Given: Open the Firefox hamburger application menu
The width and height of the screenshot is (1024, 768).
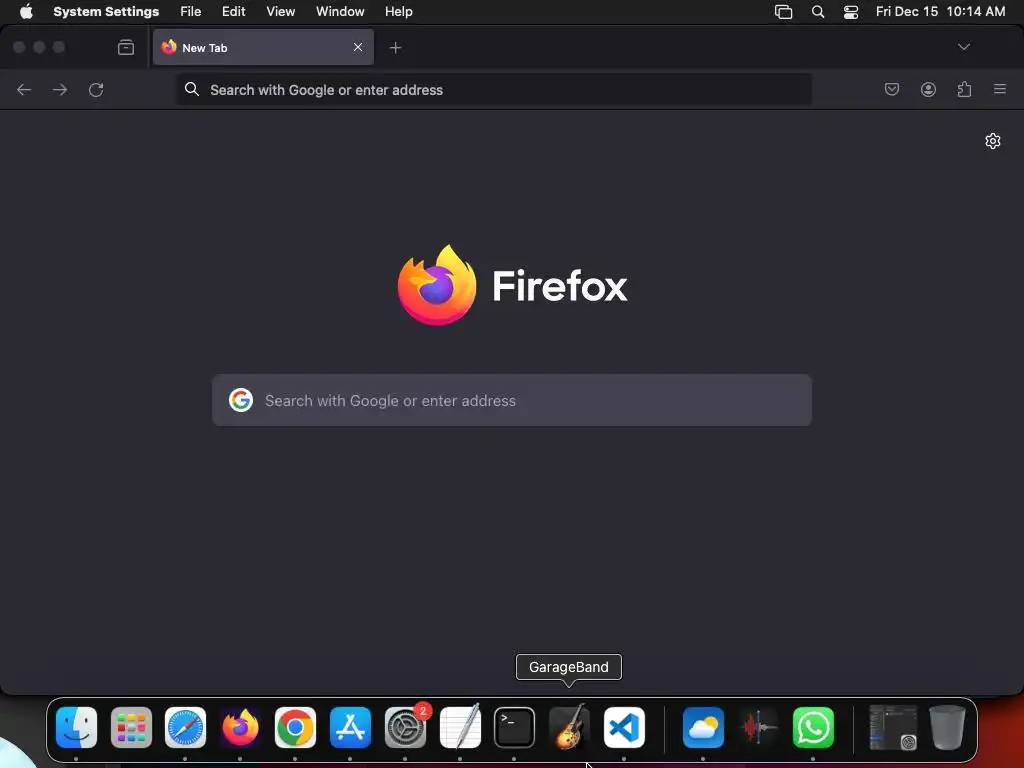Looking at the screenshot, I should click(1000, 89).
